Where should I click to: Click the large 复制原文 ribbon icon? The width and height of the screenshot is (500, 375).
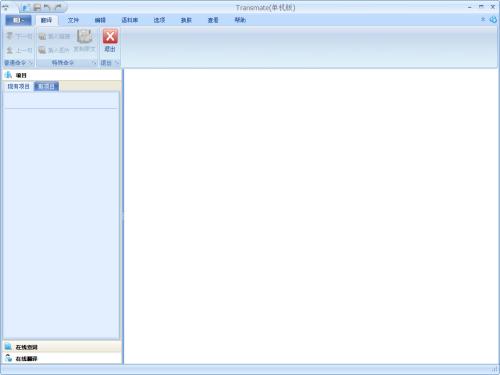click(85, 37)
